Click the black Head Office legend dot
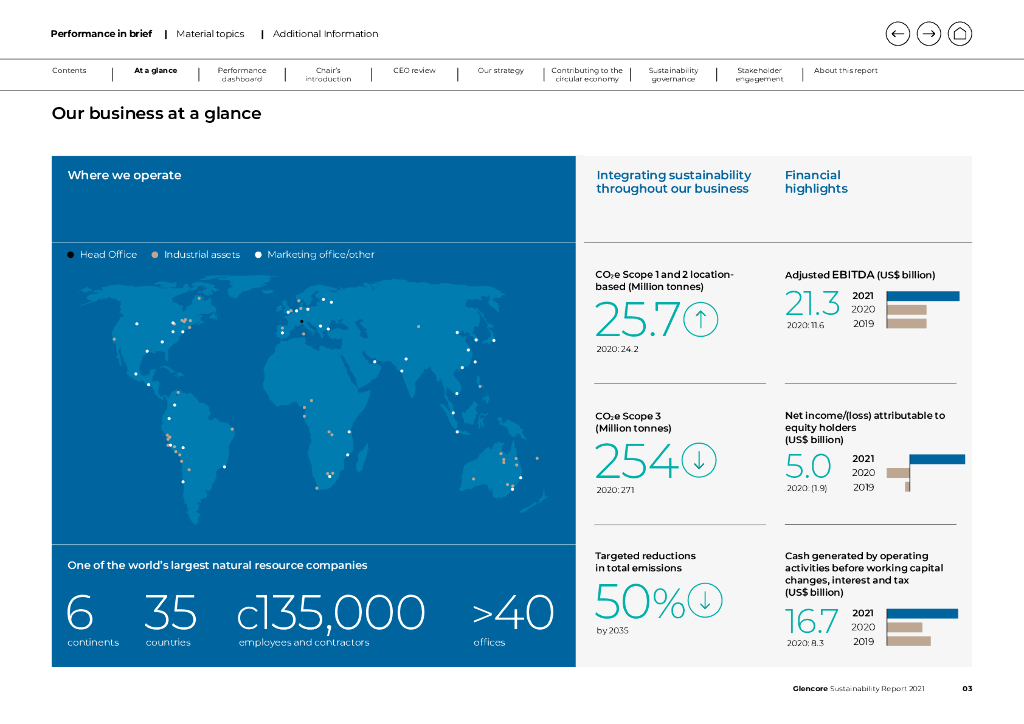1024x724 pixels. coord(71,255)
